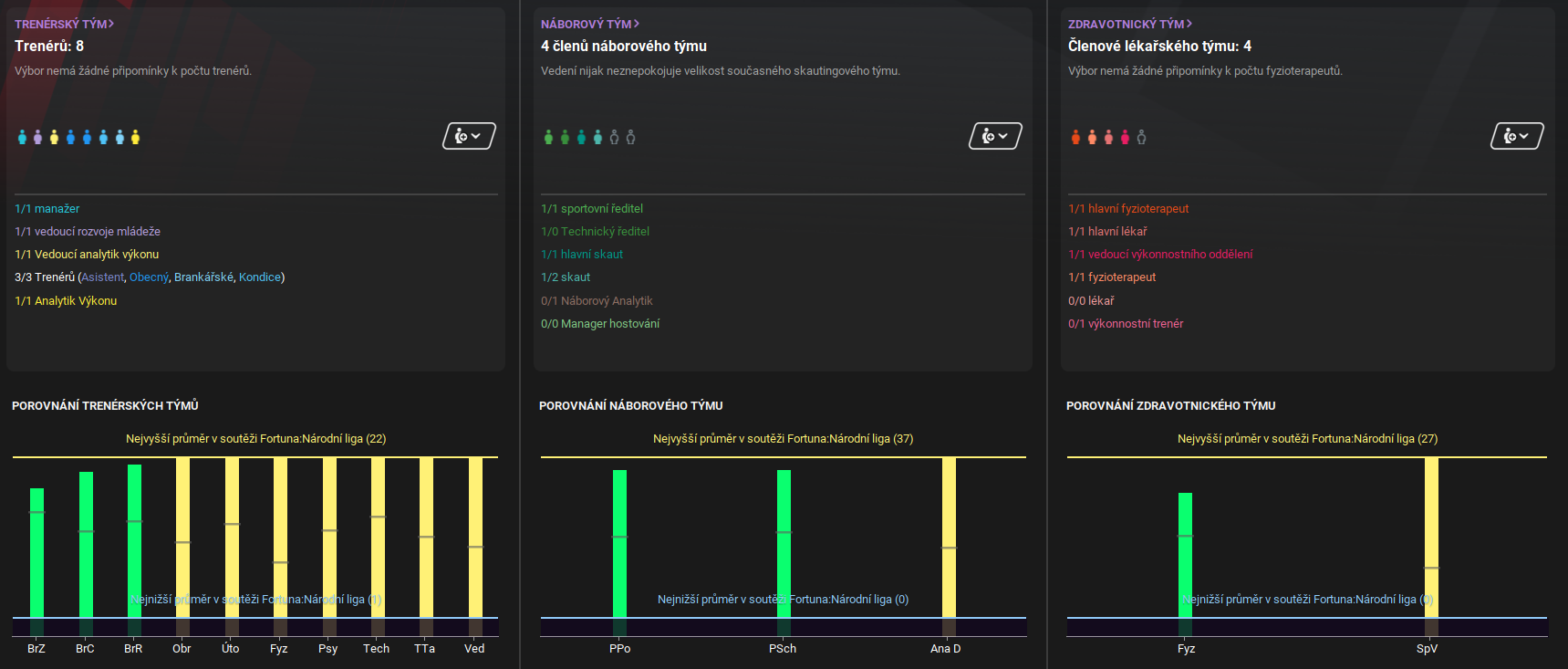Click the lighter teal scout icon
The height and width of the screenshot is (669, 1568).
pos(597,137)
